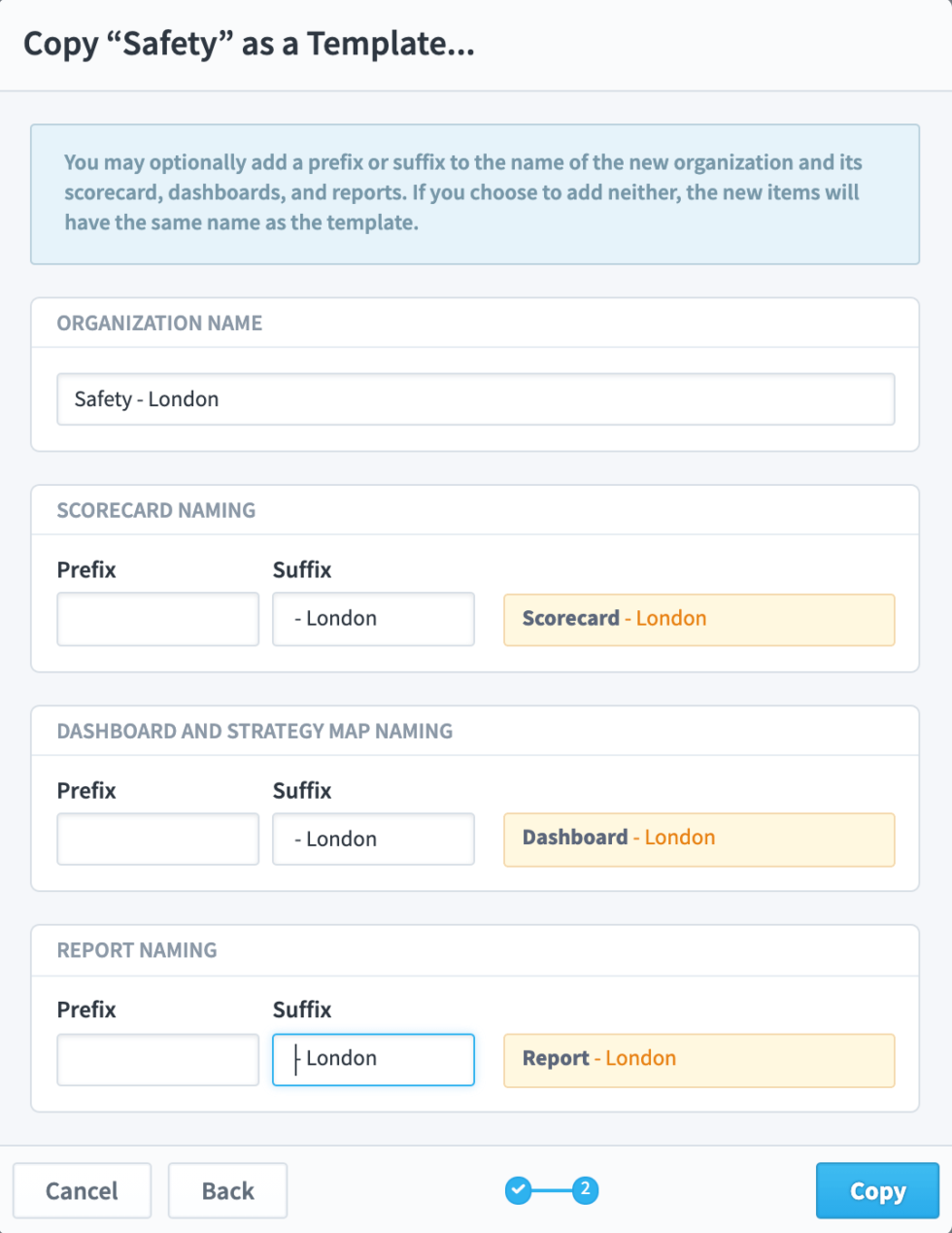
Task: Click the DASHBOARD AND STRATEGY MAP NAMING header
Action: pos(255,731)
